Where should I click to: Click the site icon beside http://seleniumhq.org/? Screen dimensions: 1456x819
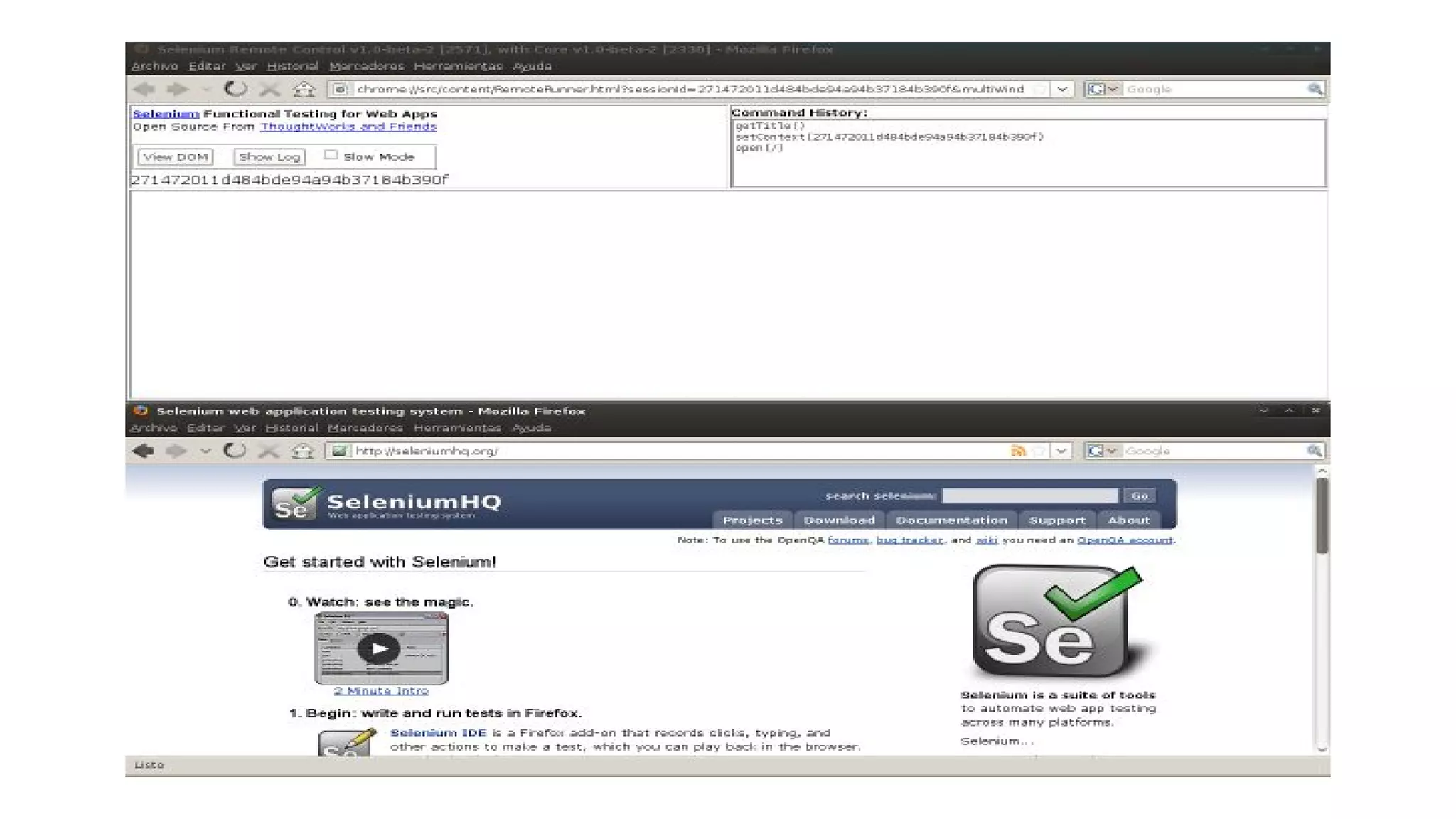[x=339, y=451]
